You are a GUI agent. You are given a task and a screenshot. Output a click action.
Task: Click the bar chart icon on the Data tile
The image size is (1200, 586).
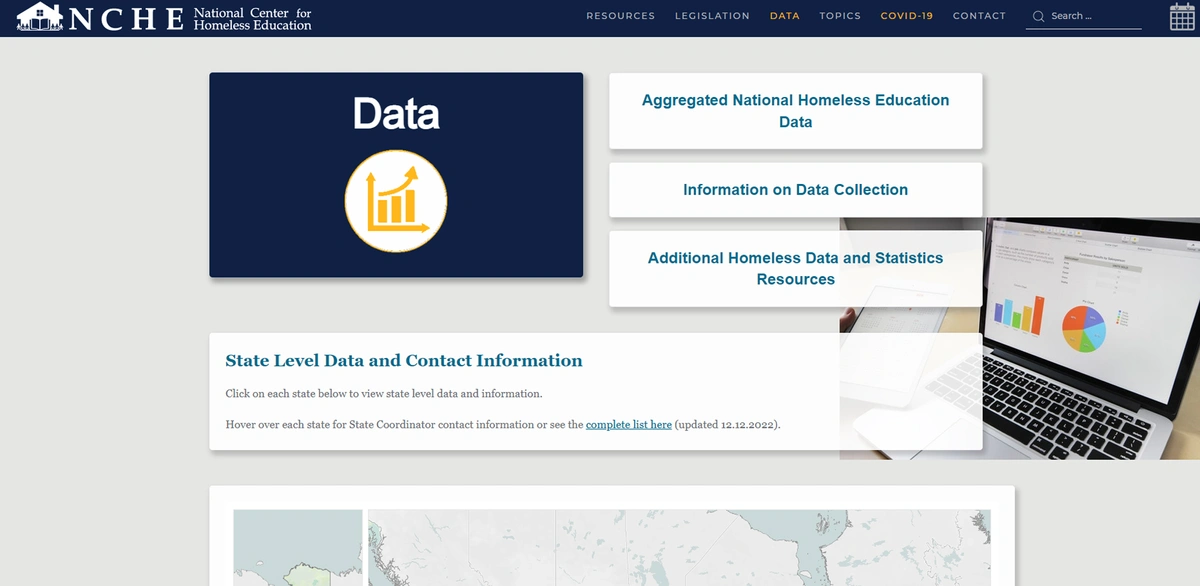pos(396,200)
